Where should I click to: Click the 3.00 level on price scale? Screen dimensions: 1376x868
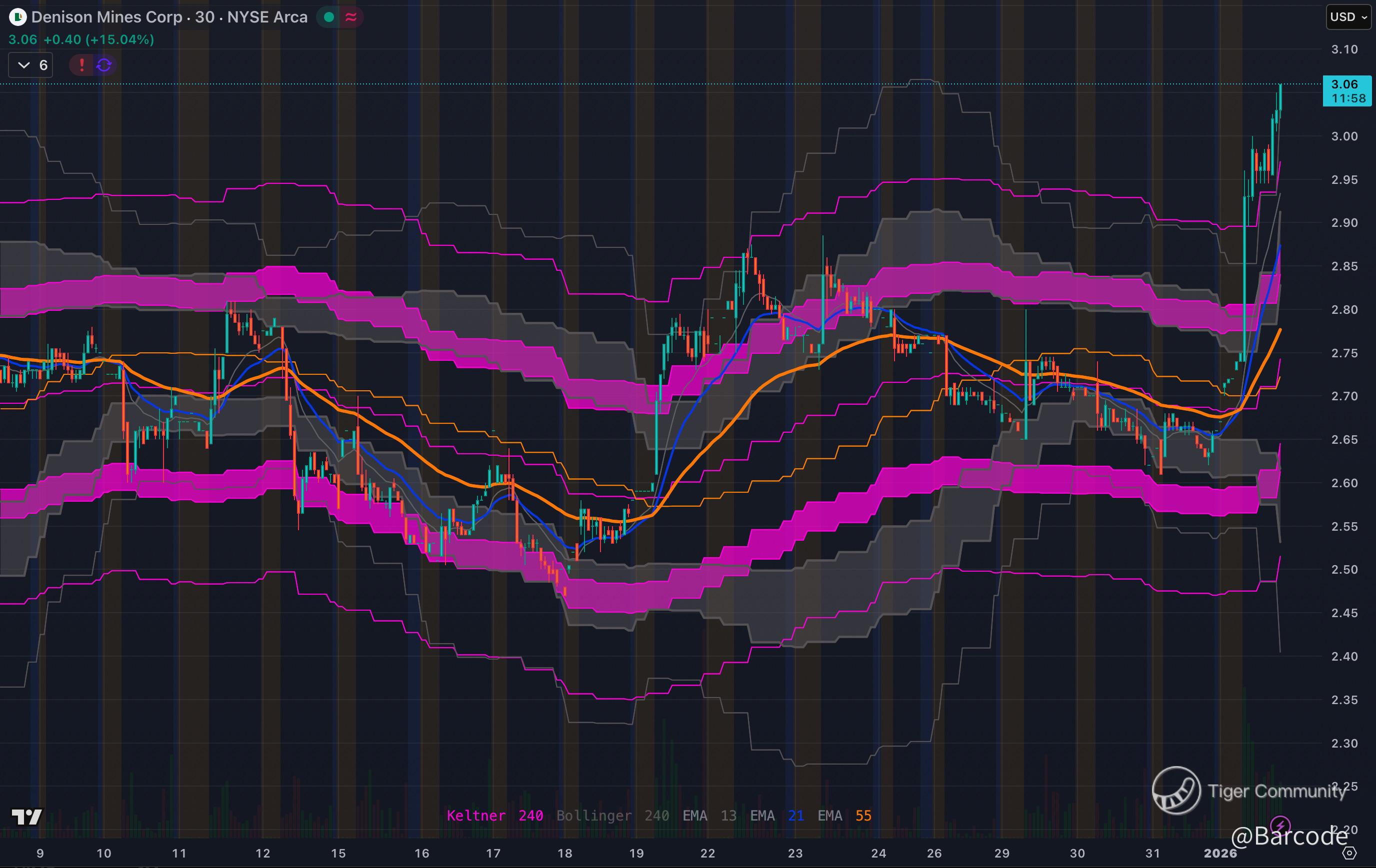coord(1344,136)
